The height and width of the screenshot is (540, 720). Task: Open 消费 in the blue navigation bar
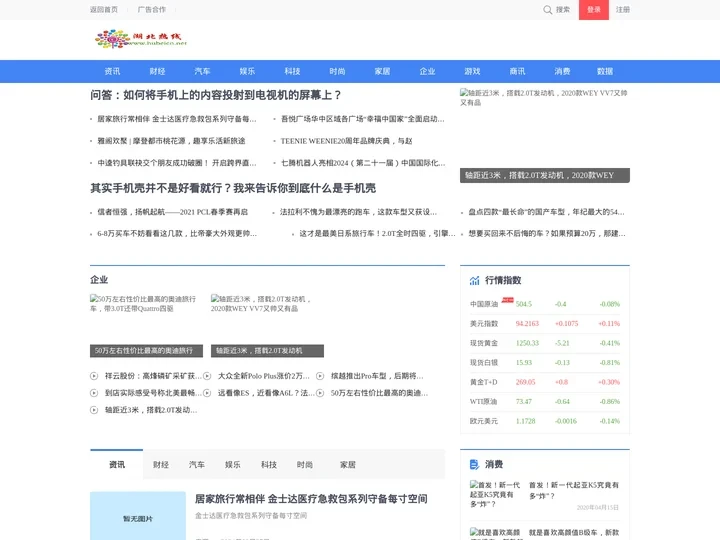pyautogui.click(x=562, y=71)
